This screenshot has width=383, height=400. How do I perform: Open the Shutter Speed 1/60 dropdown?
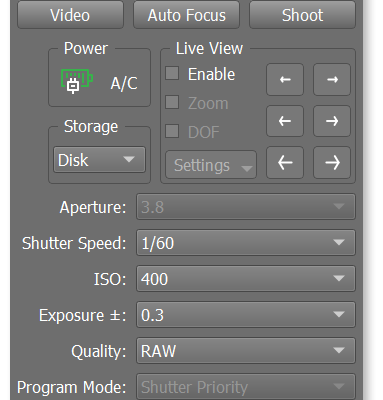pos(246,243)
